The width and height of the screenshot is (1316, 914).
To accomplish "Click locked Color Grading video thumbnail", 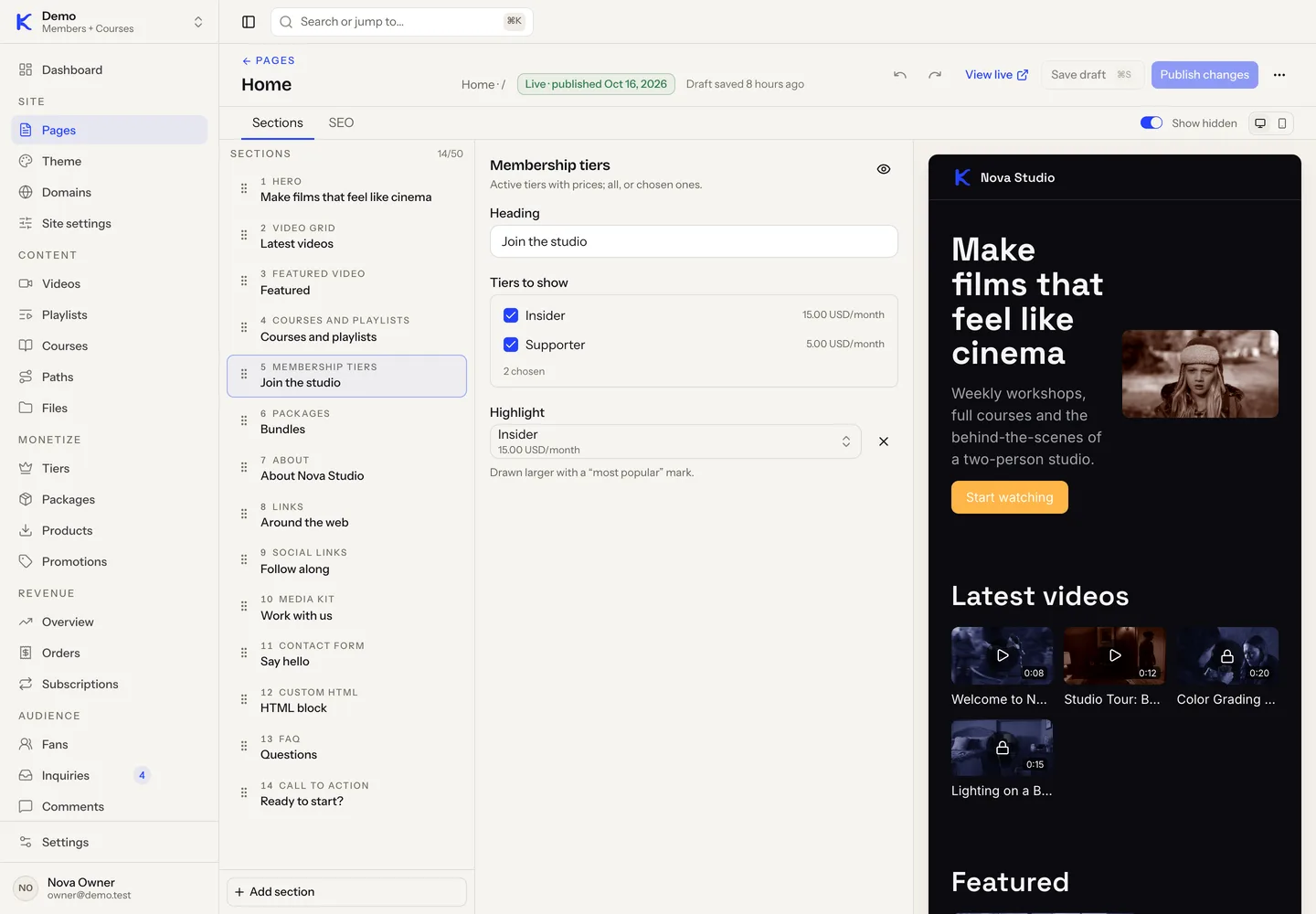I will (x=1227, y=655).
